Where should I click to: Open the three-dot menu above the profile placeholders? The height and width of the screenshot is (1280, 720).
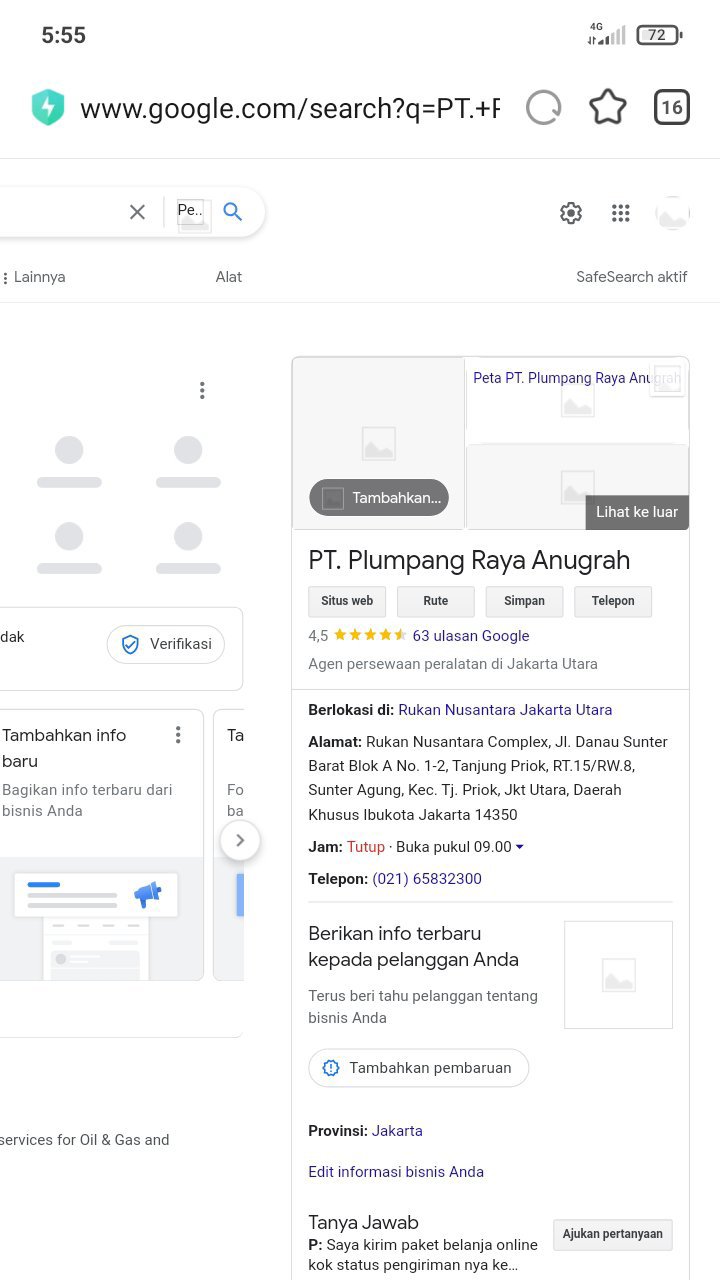pyautogui.click(x=202, y=391)
